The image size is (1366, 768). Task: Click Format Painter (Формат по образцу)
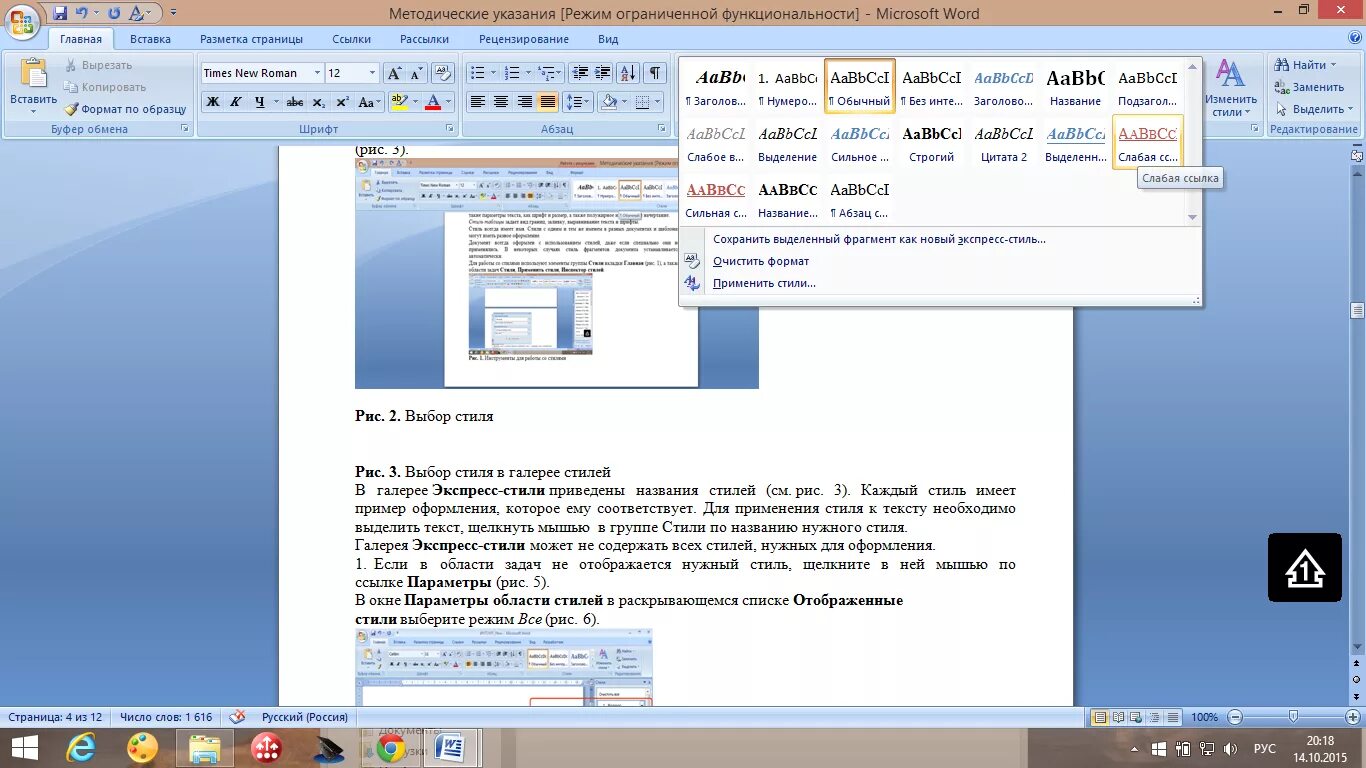click(126, 109)
